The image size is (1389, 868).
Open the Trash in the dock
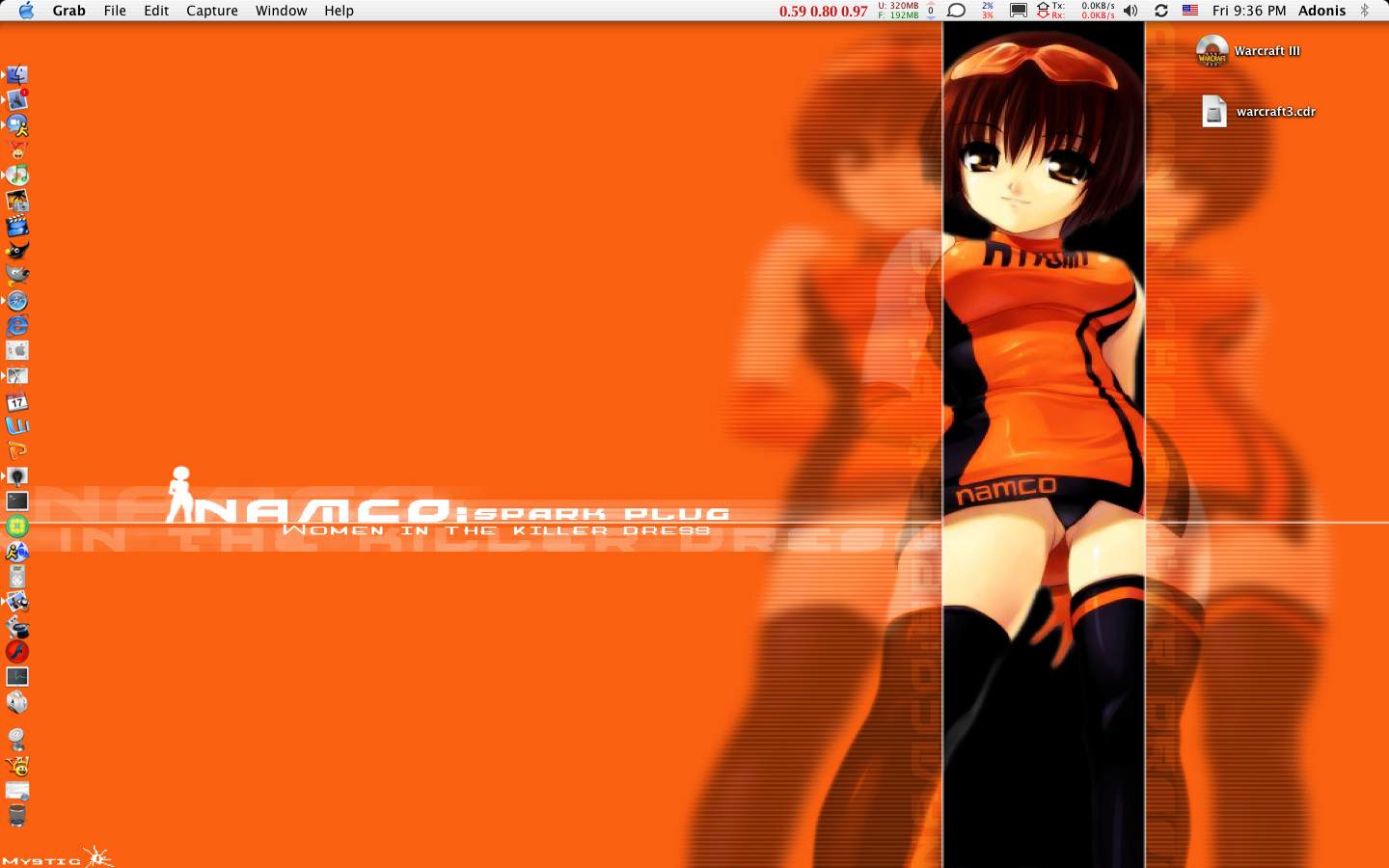point(17,815)
